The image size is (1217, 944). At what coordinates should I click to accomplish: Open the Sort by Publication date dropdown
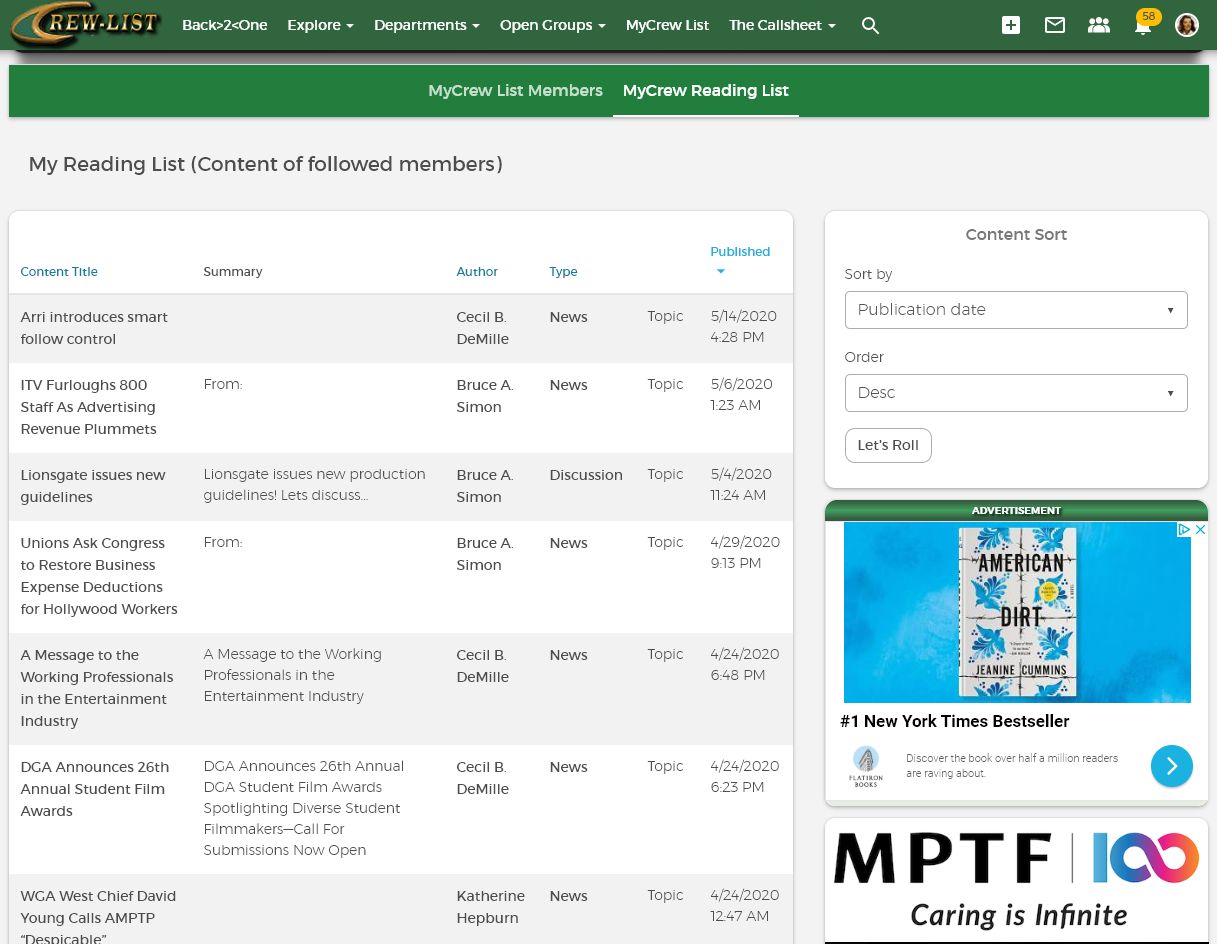(x=1016, y=310)
